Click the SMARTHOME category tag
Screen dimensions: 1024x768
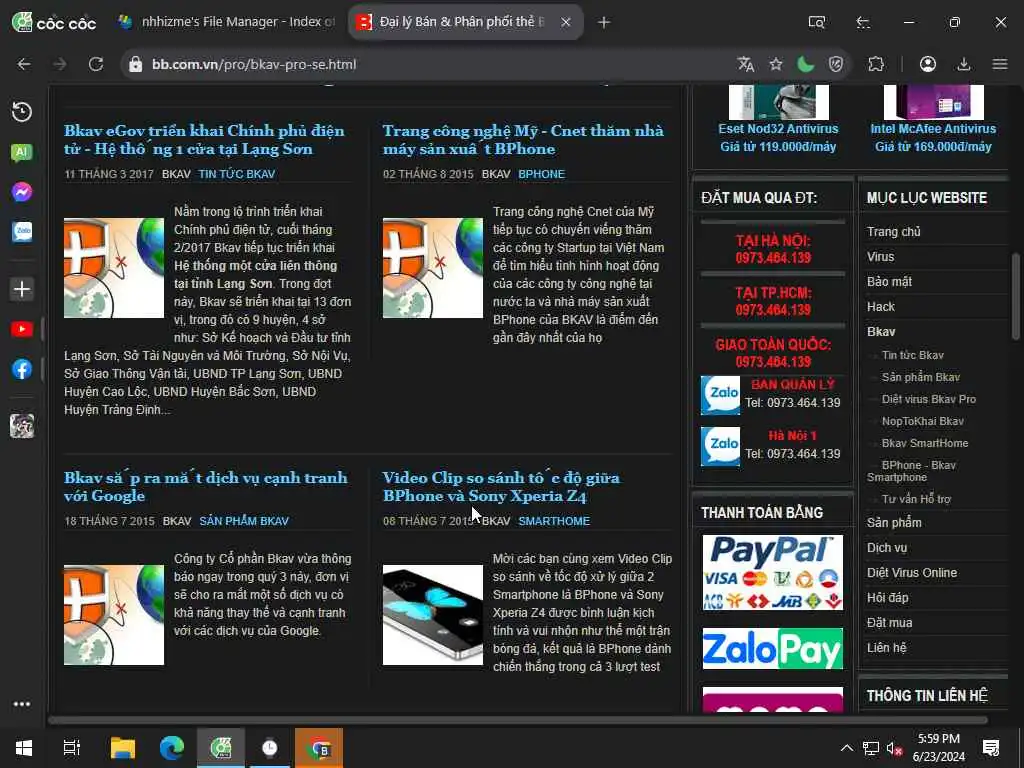click(x=554, y=521)
